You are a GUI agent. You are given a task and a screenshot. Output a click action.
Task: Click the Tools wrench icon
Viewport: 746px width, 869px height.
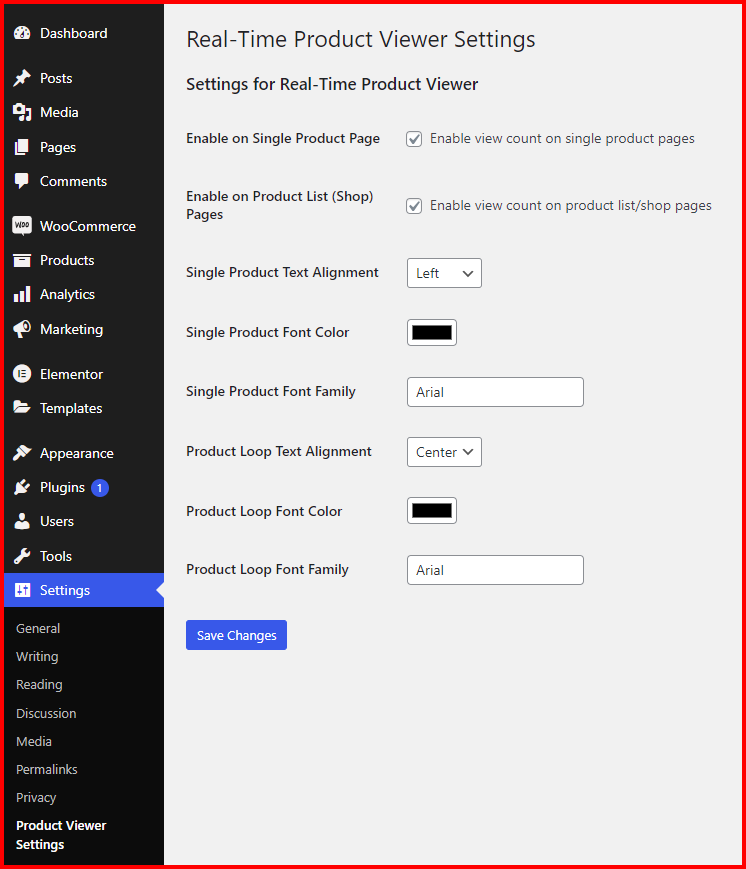point(22,556)
